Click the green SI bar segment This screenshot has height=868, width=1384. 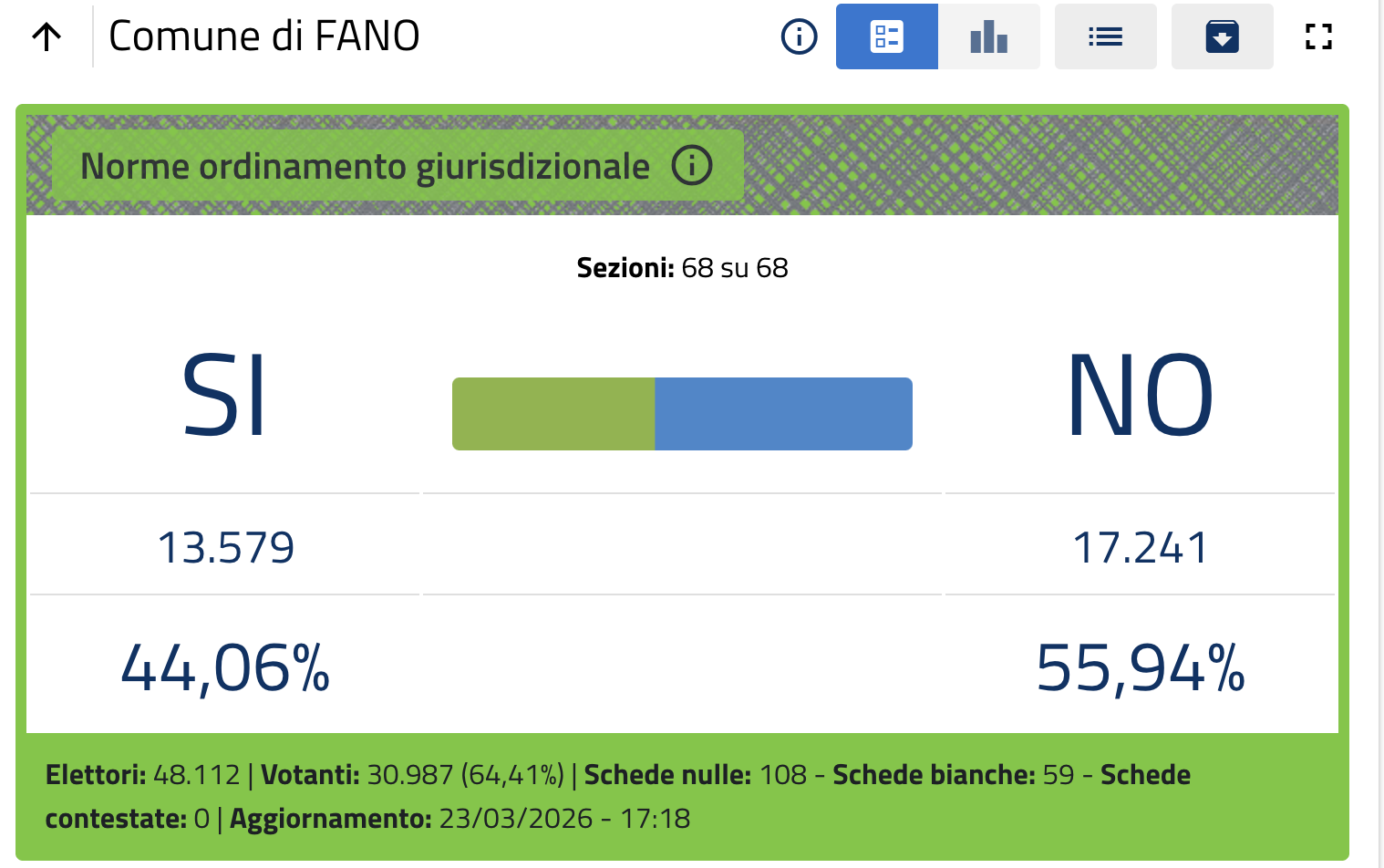pos(553,414)
